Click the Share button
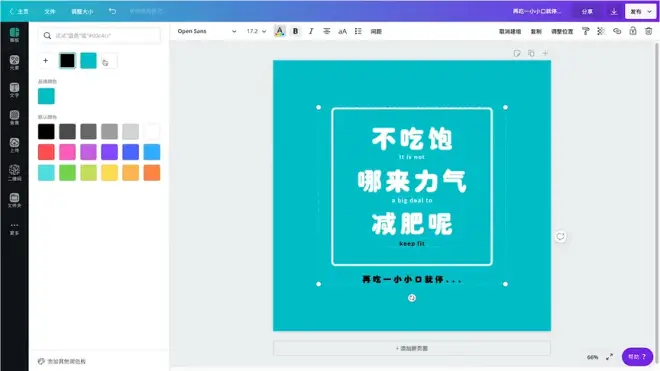Image resolution: width=660 pixels, height=371 pixels. coord(587,11)
